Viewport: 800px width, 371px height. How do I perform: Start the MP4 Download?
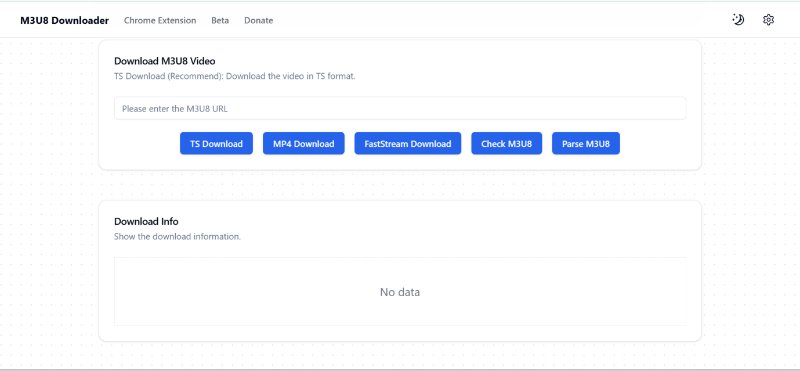(x=304, y=143)
